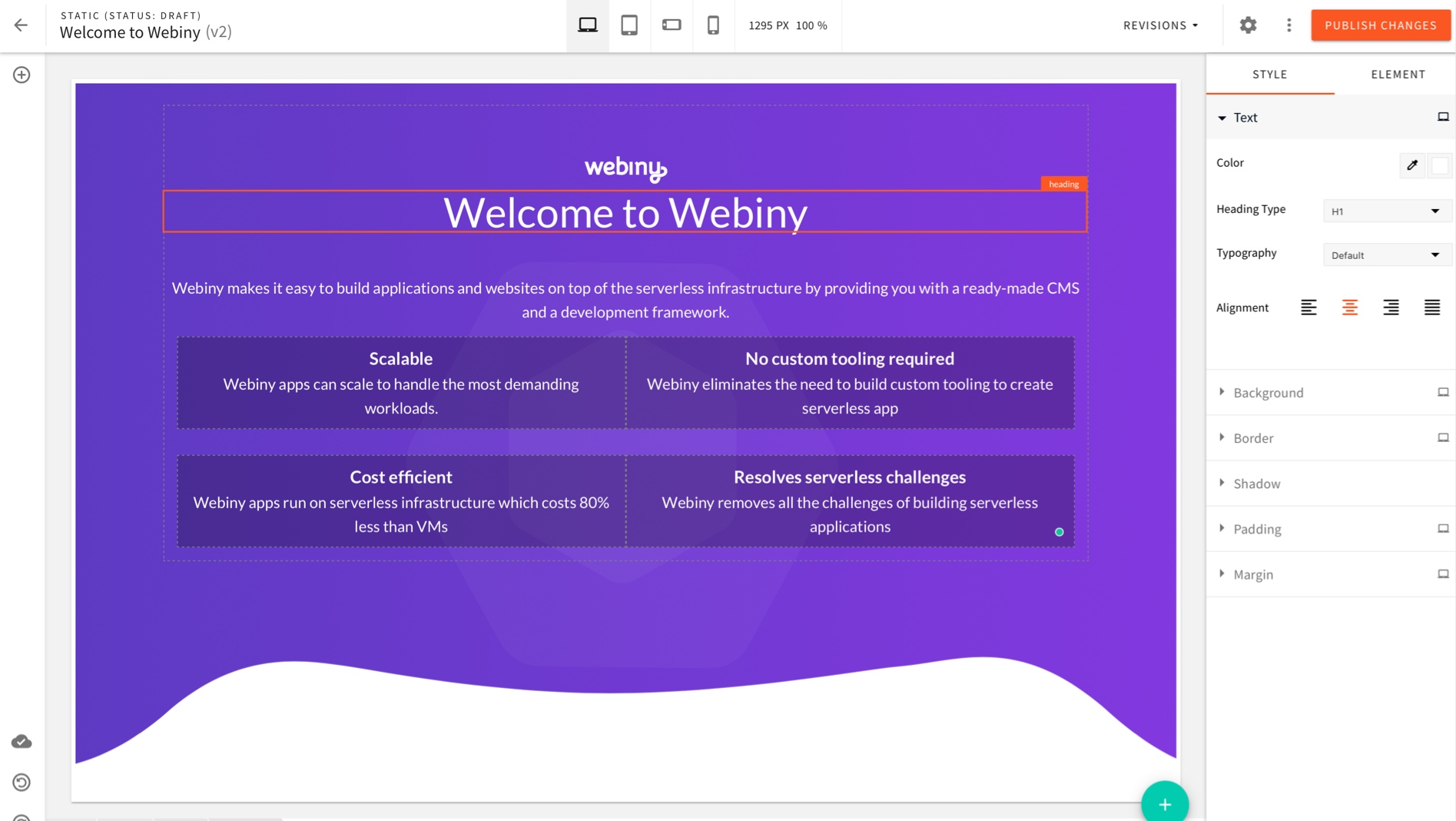Select left text alignment
Screen dimensions: 1456x821
click(x=1308, y=307)
